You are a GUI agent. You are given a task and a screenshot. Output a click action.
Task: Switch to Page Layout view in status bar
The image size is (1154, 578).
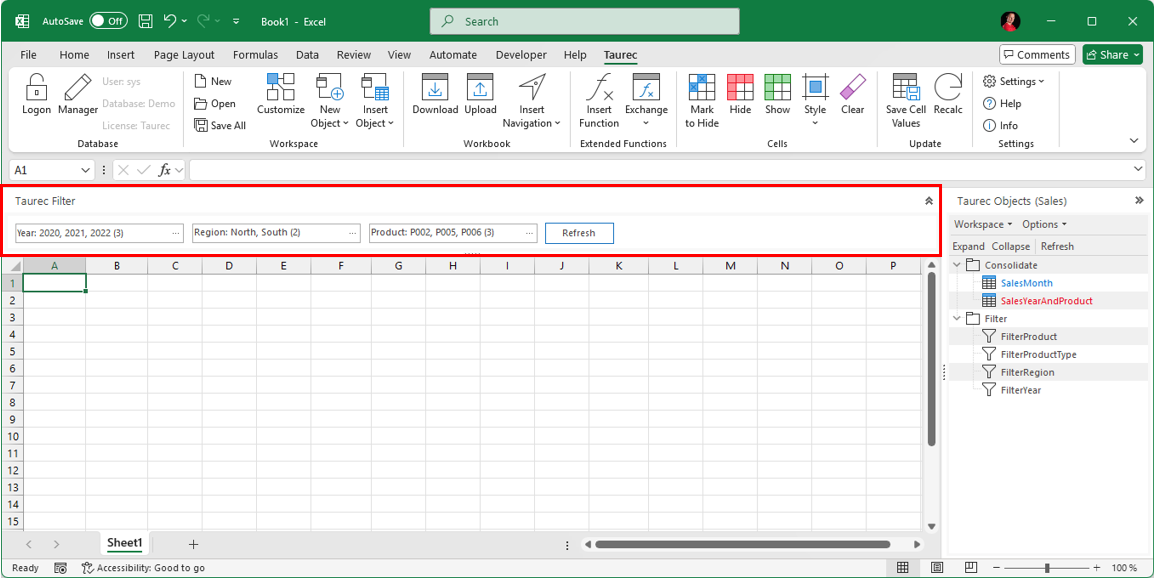point(937,568)
